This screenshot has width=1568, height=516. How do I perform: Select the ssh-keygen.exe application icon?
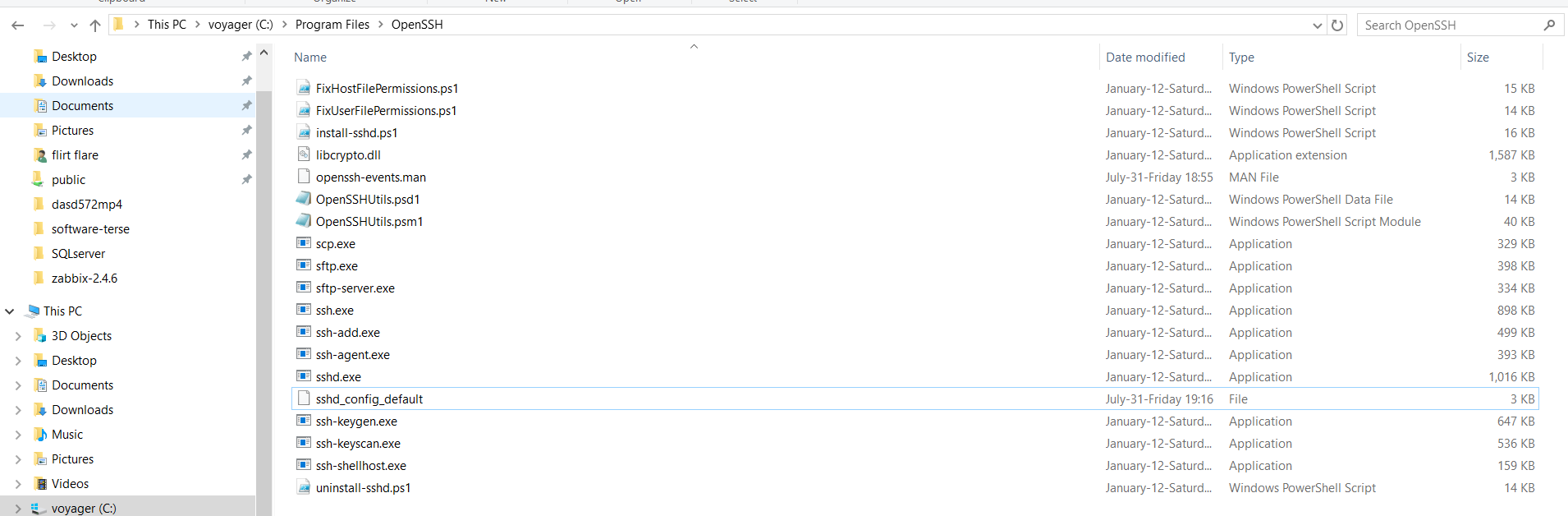(304, 421)
